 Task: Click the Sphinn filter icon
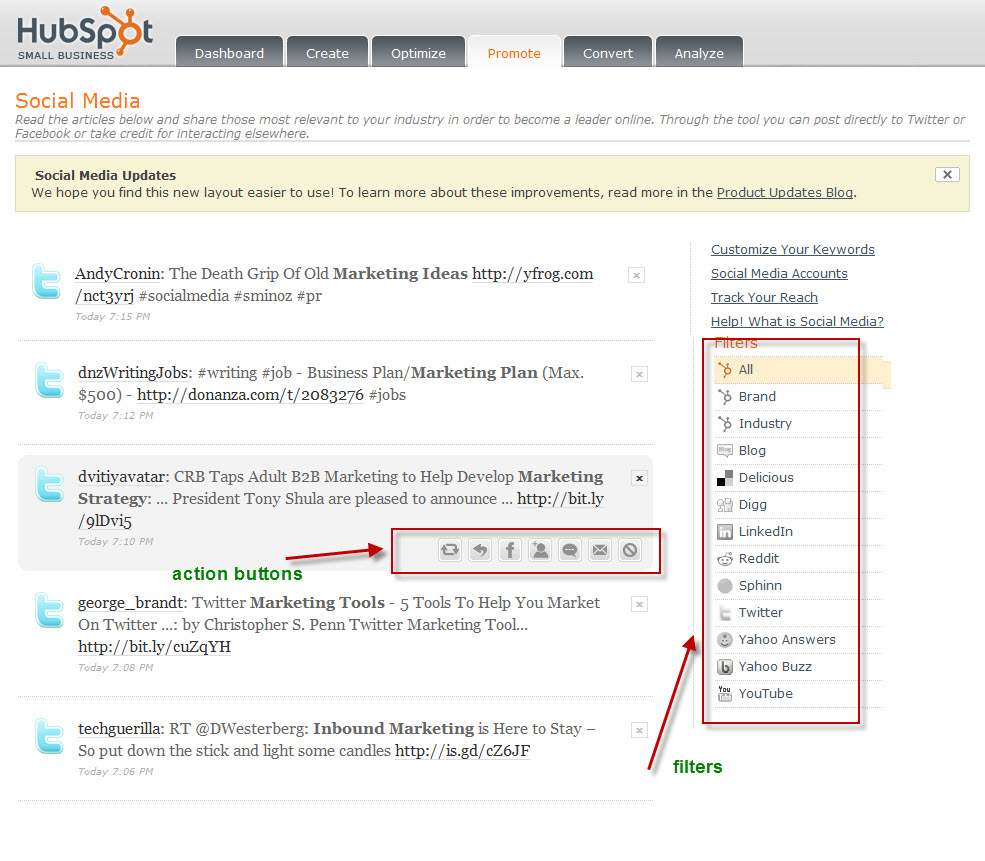[x=725, y=586]
